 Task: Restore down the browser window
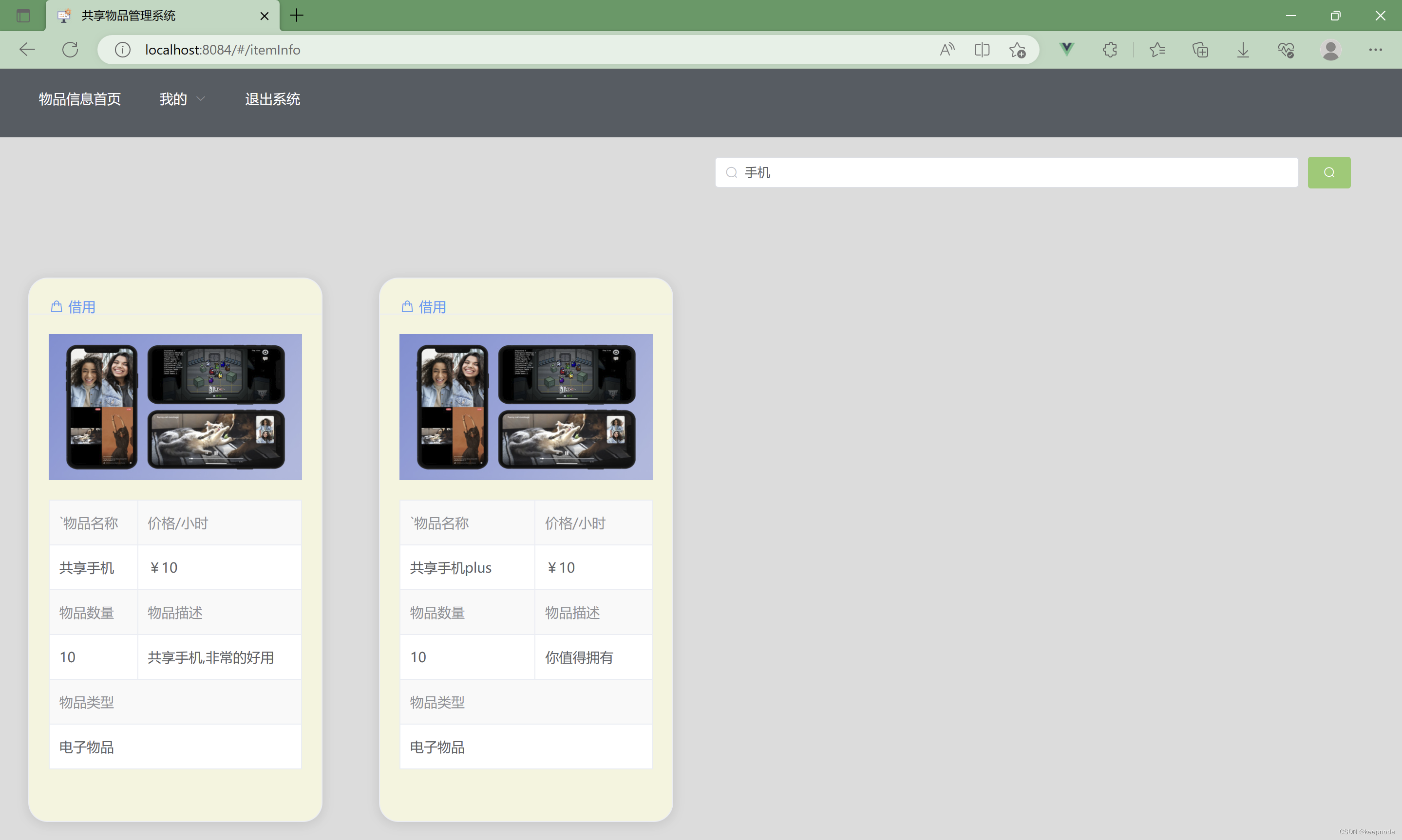tap(1335, 16)
